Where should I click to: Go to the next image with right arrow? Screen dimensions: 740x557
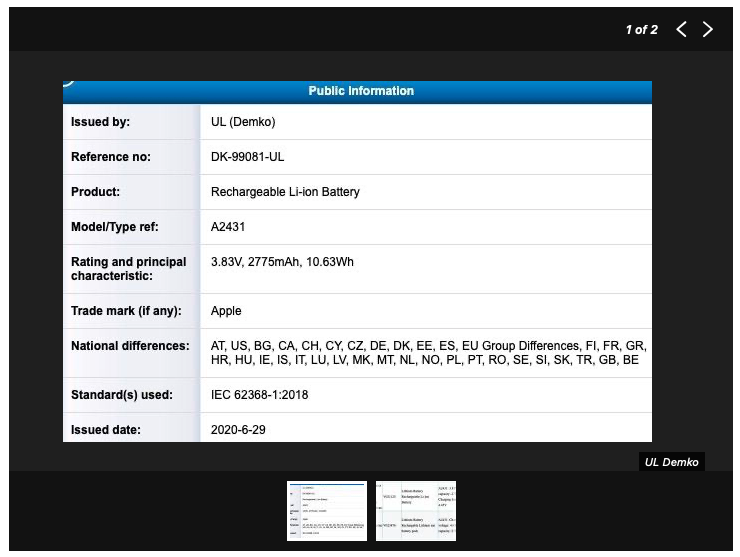tap(707, 29)
